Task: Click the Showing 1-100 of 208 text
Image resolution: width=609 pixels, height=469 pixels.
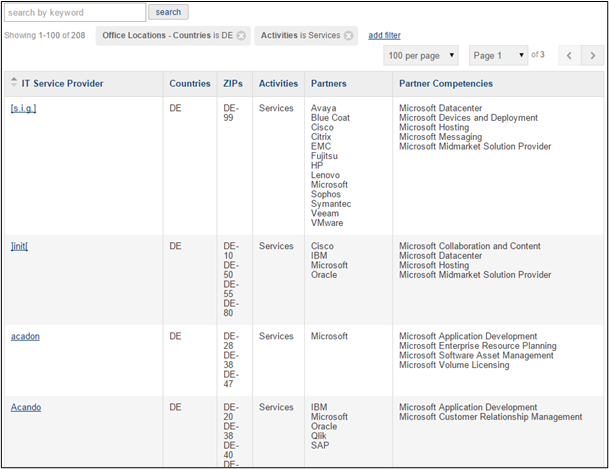Action: [x=45, y=35]
